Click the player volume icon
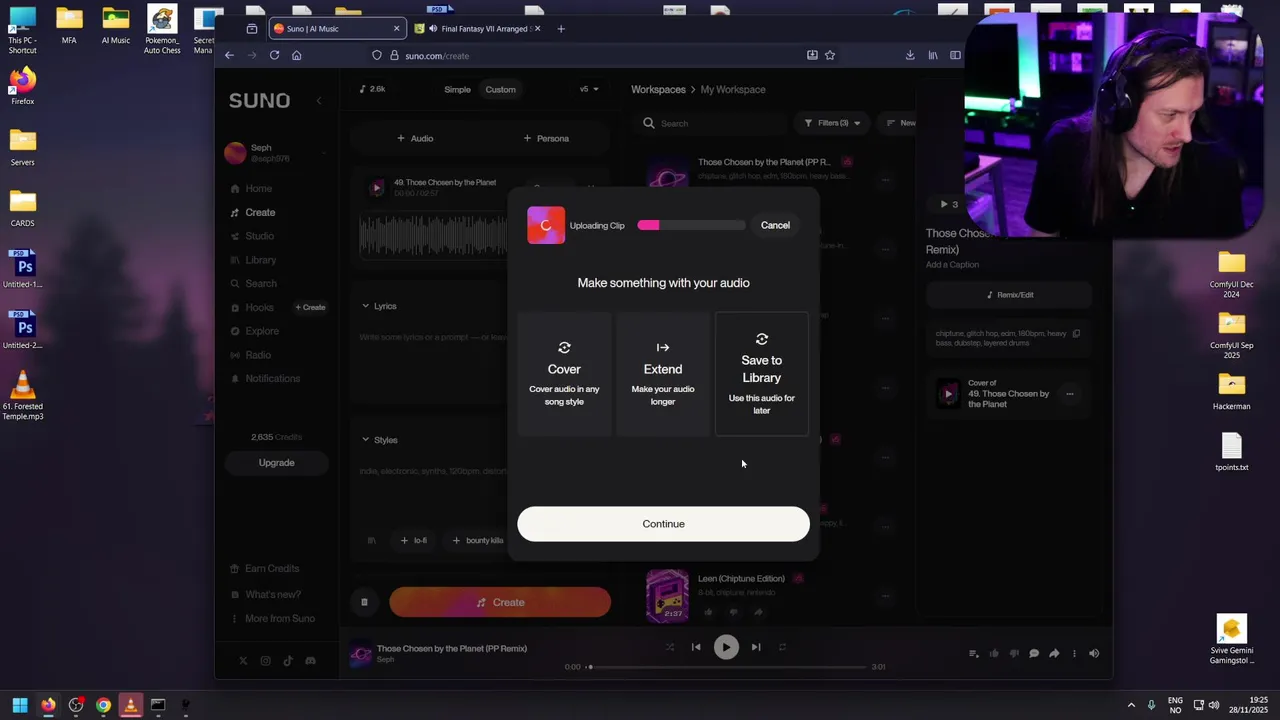 [x=1094, y=653]
